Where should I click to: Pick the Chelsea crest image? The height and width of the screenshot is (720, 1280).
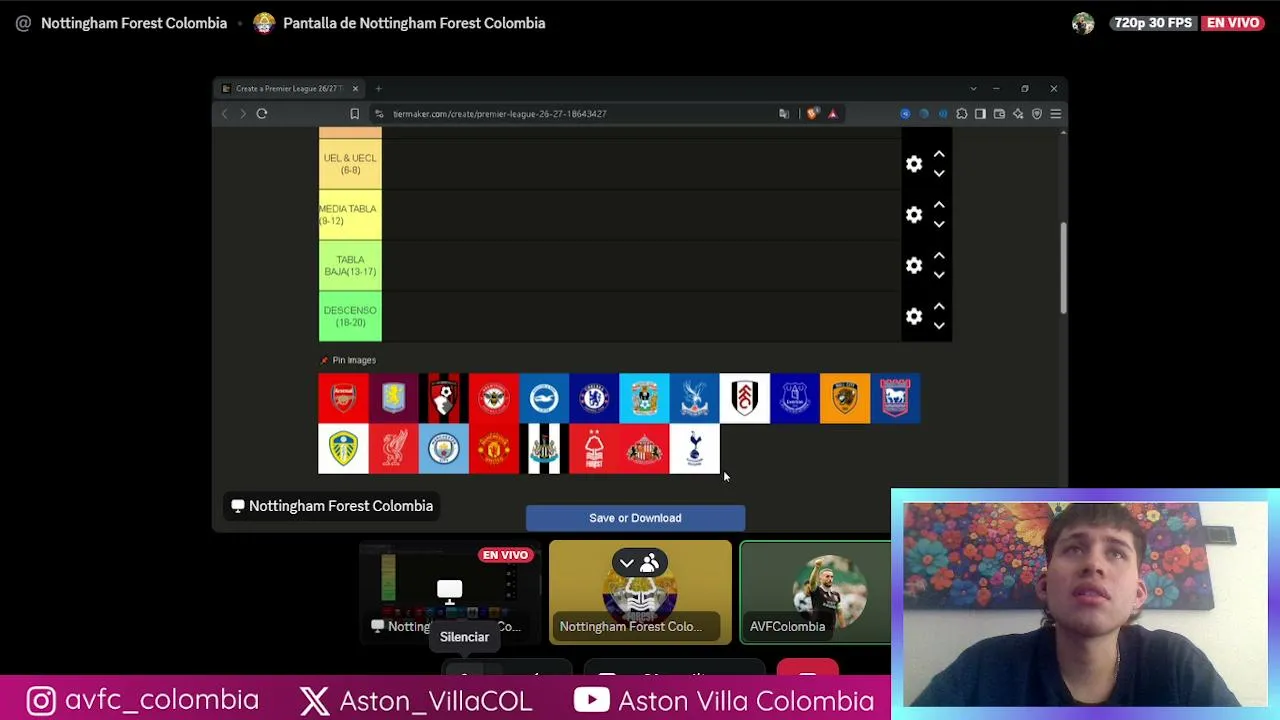(594, 398)
